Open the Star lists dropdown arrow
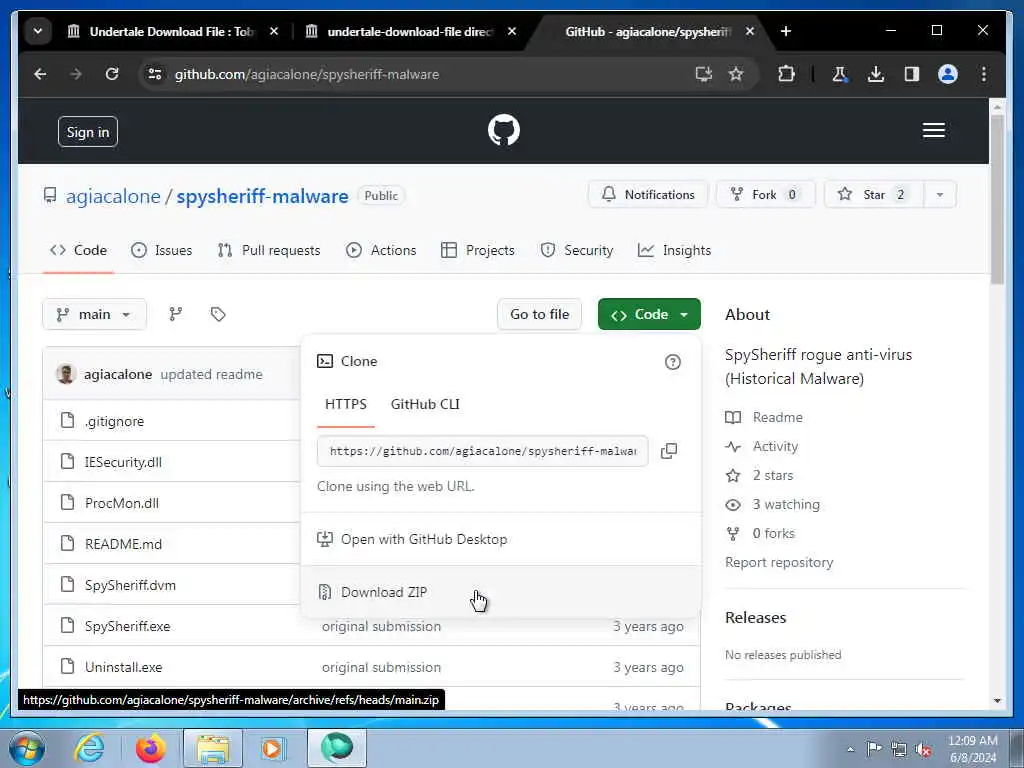This screenshot has height=768, width=1024. click(x=940, y=195)
